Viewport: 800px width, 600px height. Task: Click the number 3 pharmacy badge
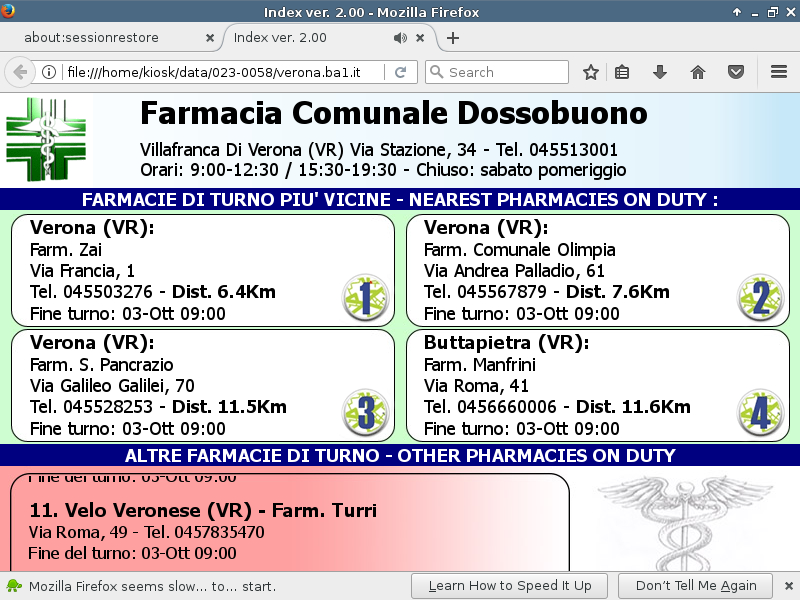pyautogui.click(x=365, y=413)
